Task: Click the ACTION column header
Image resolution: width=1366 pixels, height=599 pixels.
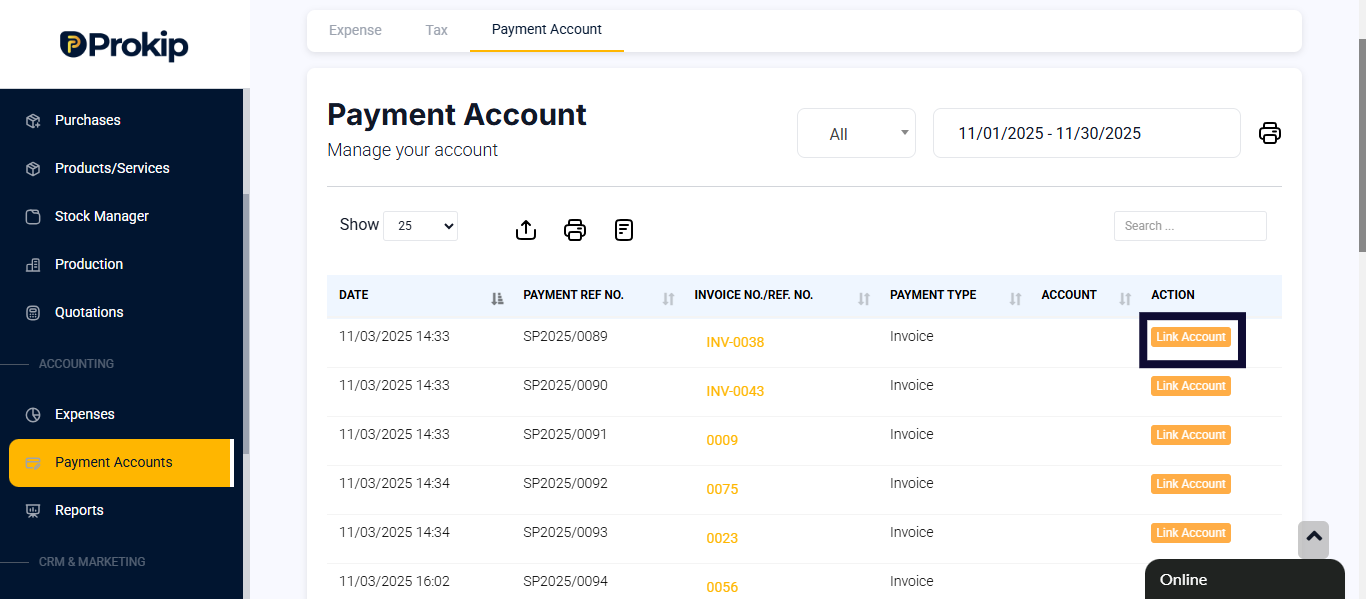Action: tap(1173, 295)
